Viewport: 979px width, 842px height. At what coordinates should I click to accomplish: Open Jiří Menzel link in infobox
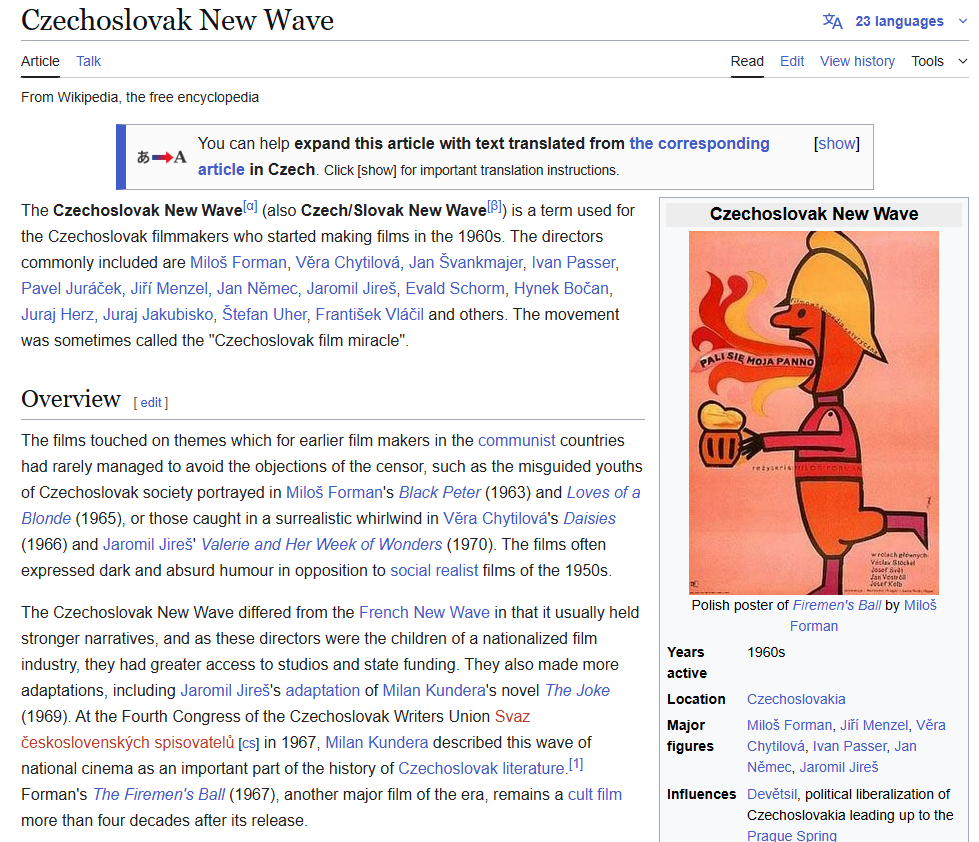click(874, 725)
